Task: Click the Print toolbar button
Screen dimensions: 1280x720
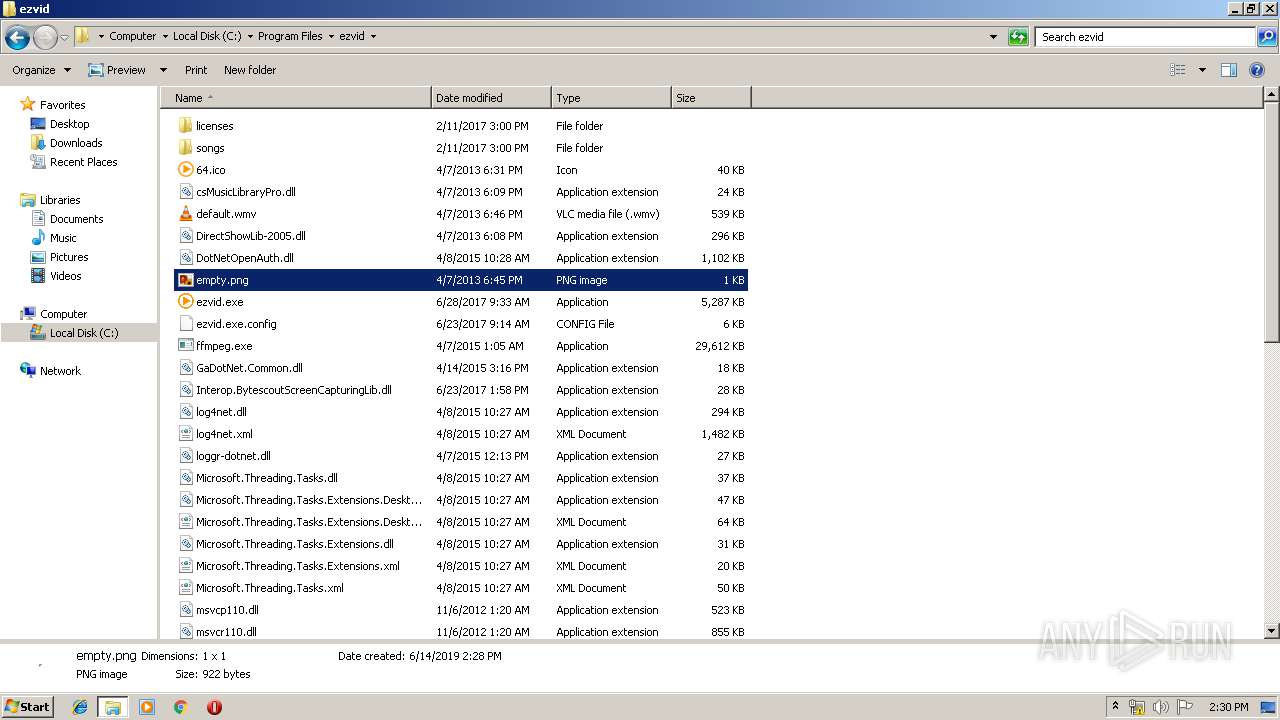Action: click(x=196, y=70)
